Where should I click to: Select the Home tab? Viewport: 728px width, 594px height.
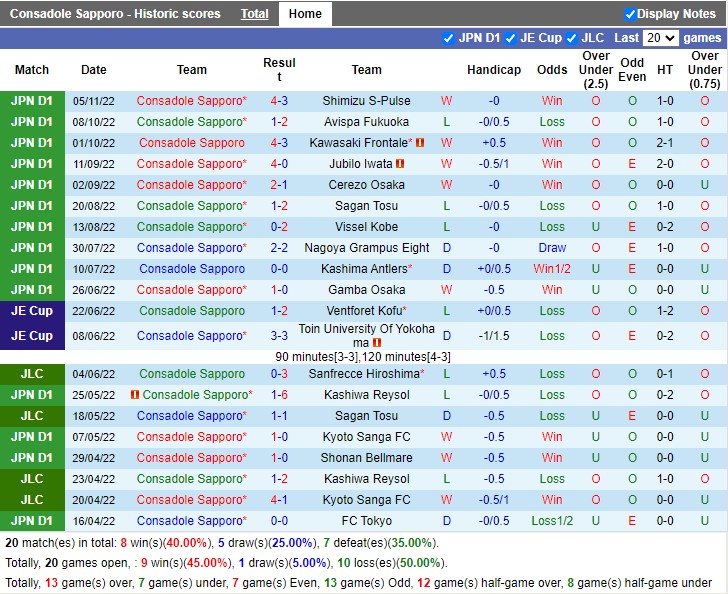(x=305, y=14)
